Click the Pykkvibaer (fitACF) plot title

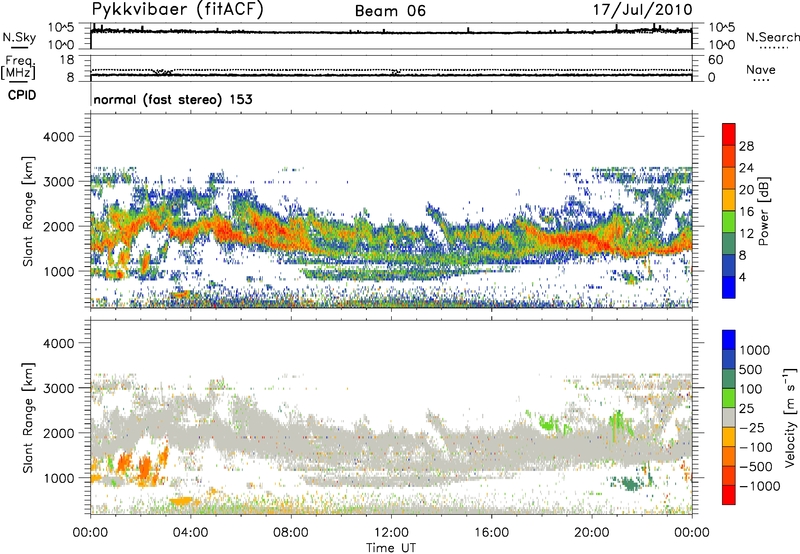coord(177,10)
